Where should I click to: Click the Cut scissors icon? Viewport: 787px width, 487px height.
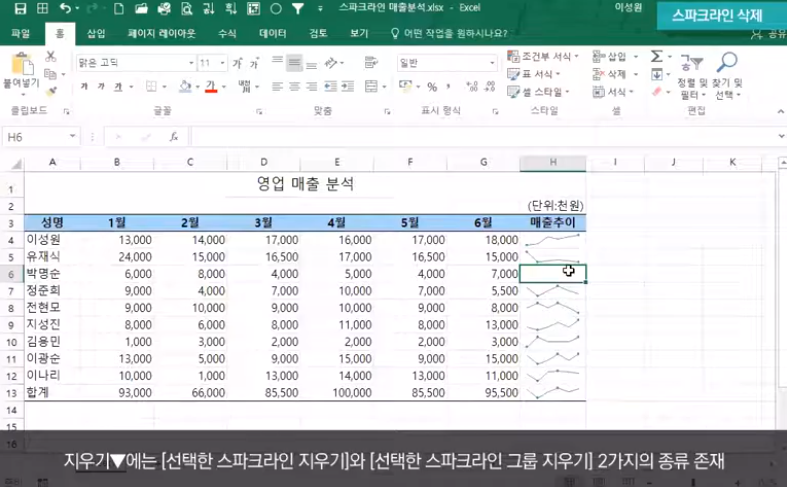[51, 56]
